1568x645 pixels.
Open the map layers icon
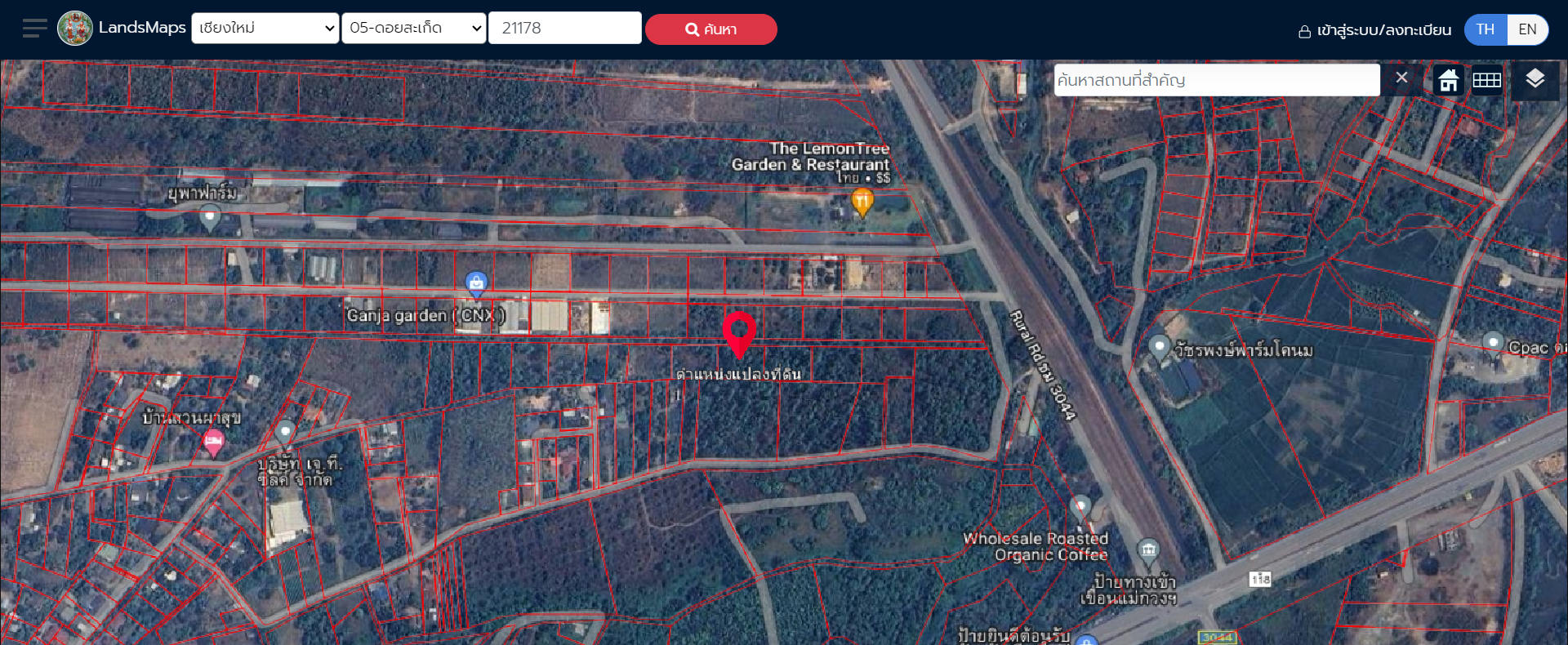(x=1535, y=79)
